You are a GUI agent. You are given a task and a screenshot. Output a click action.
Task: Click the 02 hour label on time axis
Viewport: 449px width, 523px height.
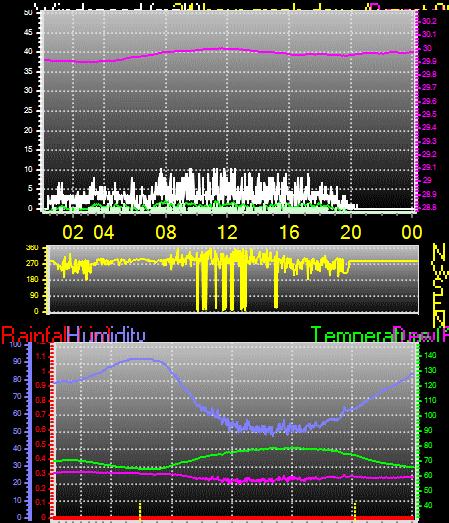(73, 232)
